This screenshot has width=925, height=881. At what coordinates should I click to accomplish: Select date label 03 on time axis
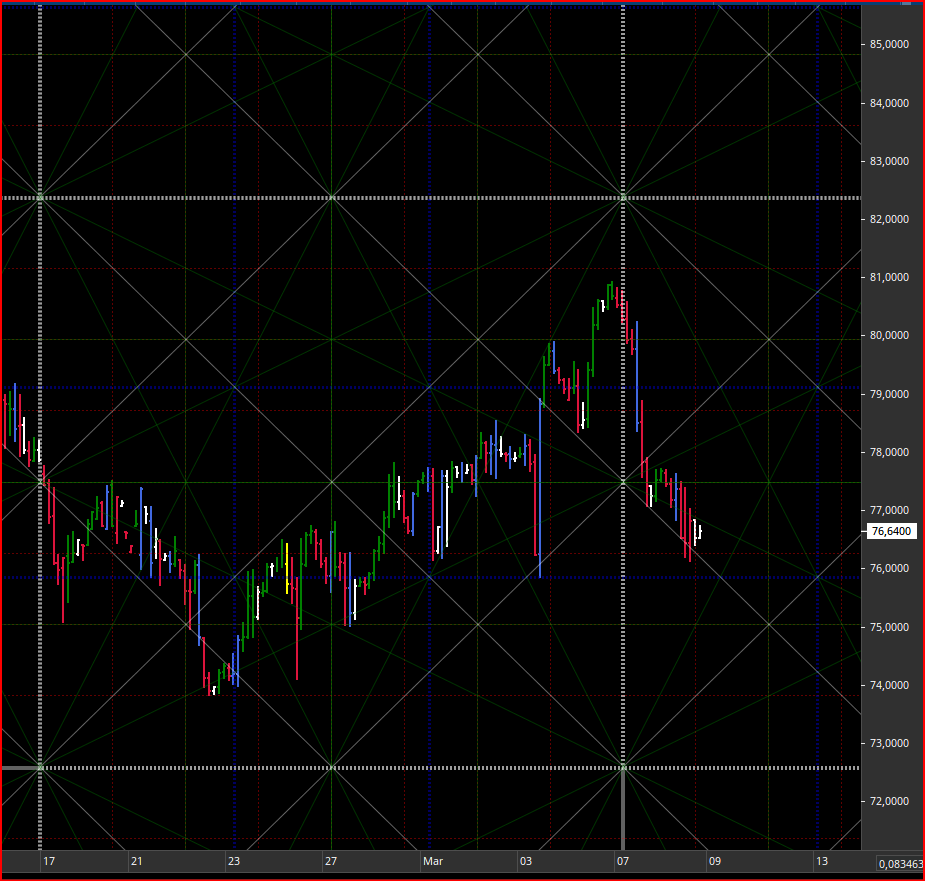(526, 861)
